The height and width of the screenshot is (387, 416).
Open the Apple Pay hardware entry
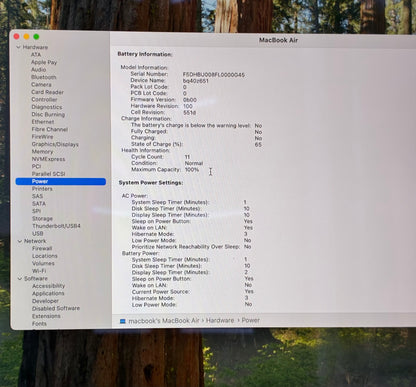[44, 62]
